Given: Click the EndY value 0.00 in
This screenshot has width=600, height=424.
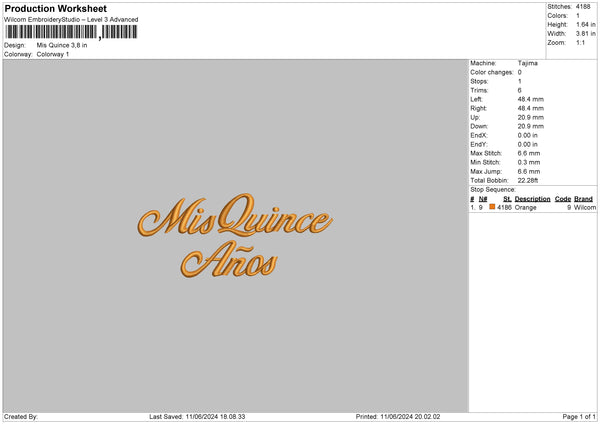Looking at the screenshot, I should click(528, 144).
